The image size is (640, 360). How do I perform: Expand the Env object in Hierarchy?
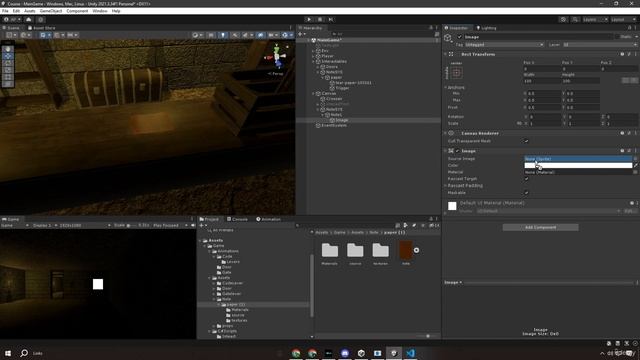313,51
